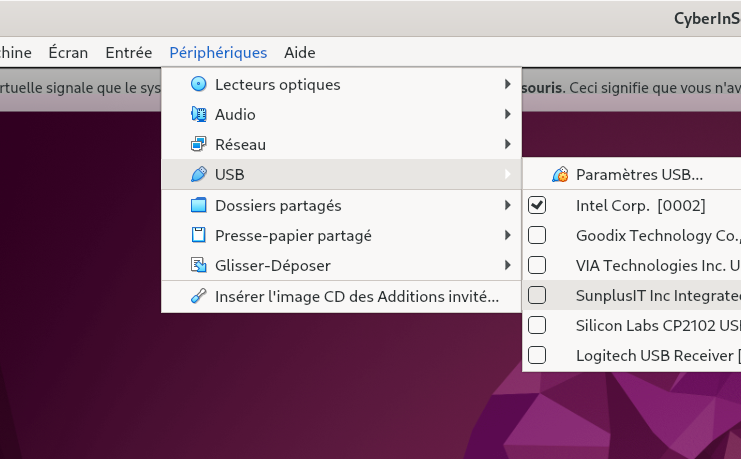
Task: Uncheck the Intel Corp. [0002] device
Action: pyautogui.click(x=537, y=206)
